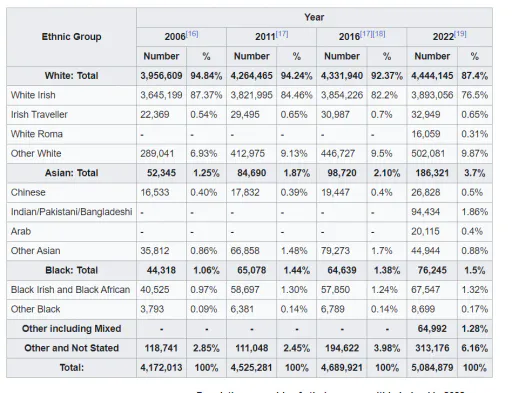Click 186,321 in the Asian Total row
The image size is (512, 393).
click(x=432, y=173)
